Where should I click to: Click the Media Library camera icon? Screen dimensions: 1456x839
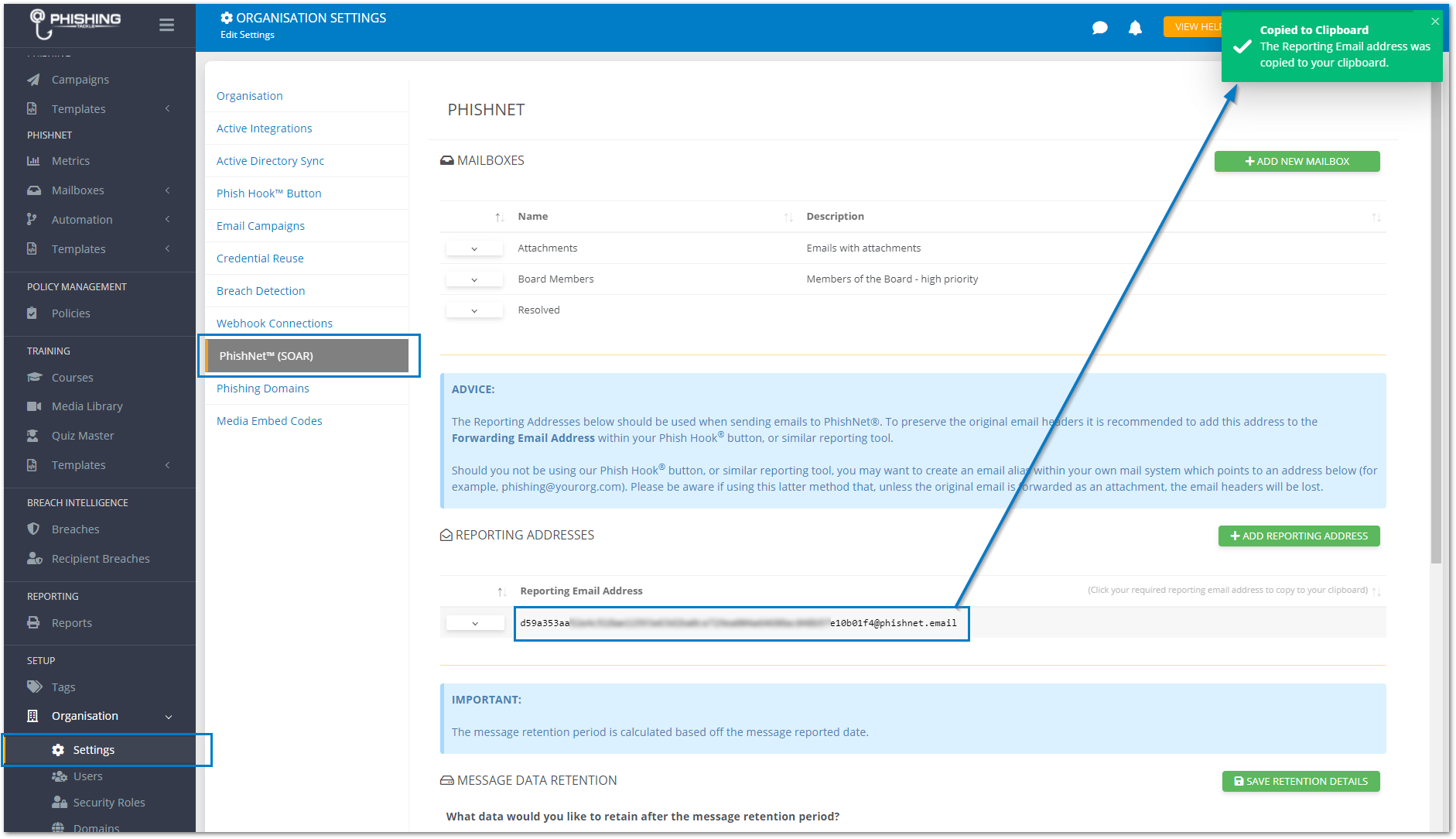pos(34,406)
